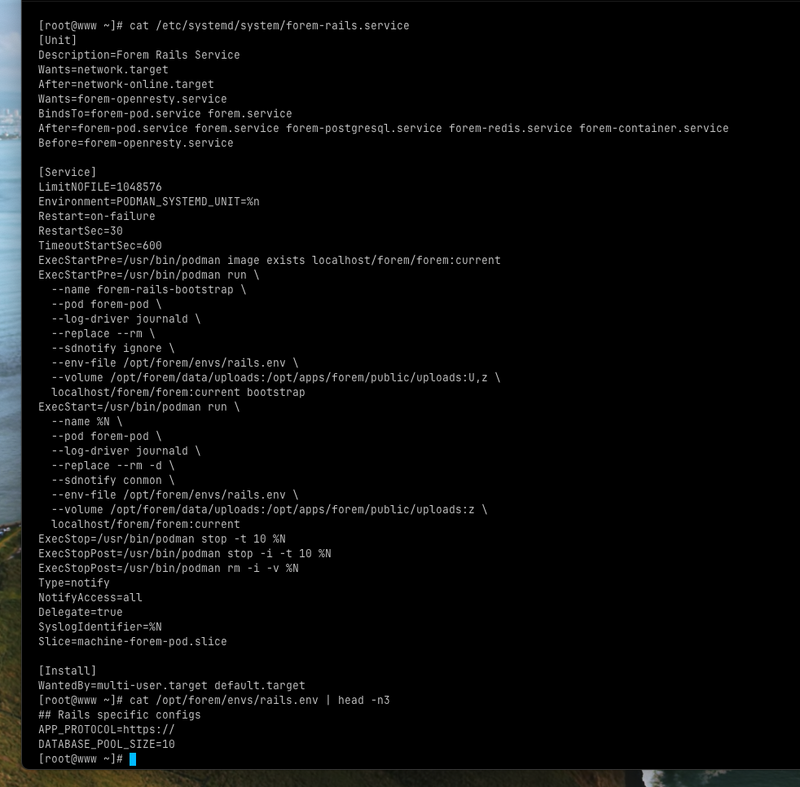The height and width of the screenshot is (787, 800).
Task: Click the Delegate=true line
Action: point(80,612)
